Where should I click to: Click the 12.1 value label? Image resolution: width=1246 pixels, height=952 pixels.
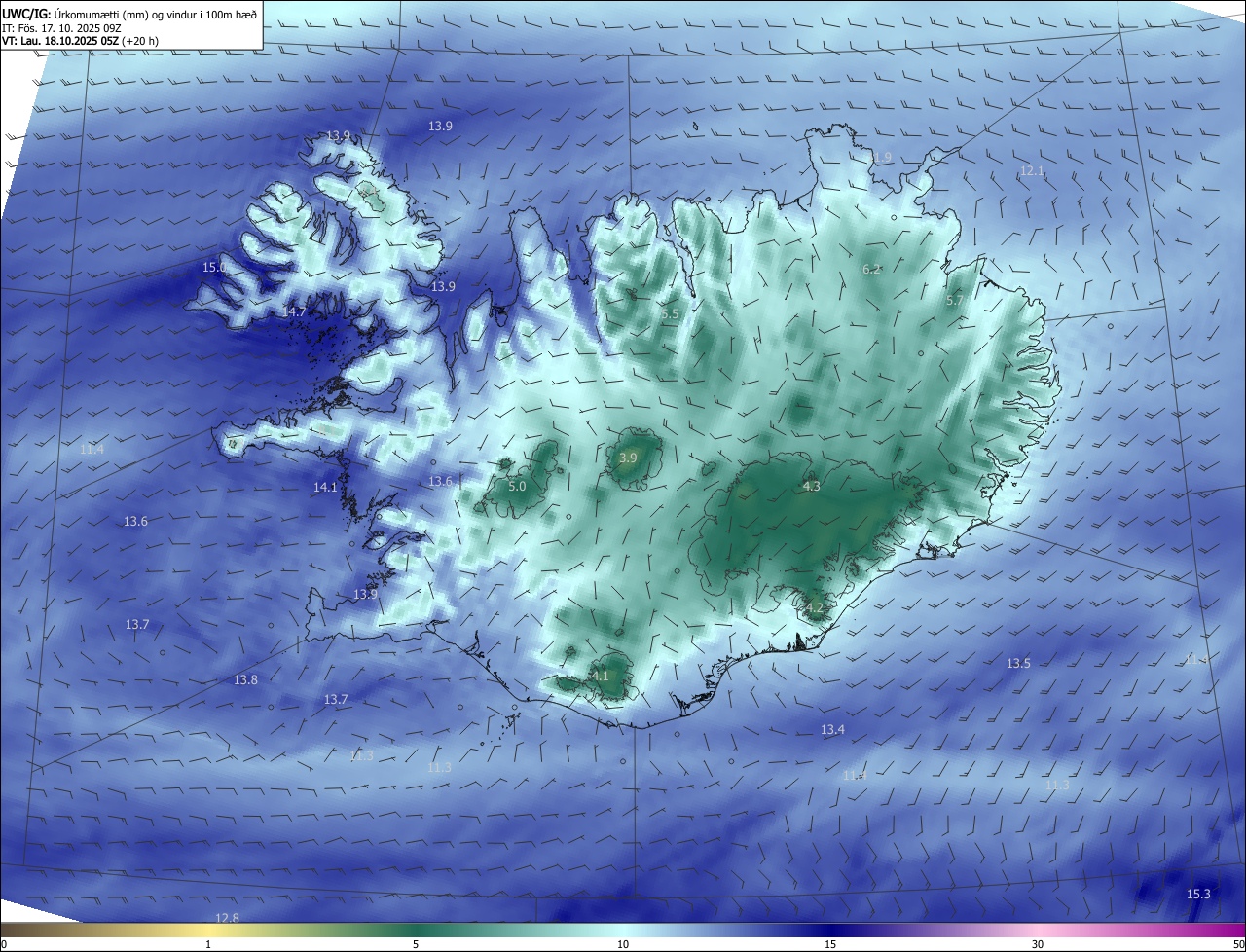point(1032,170)
